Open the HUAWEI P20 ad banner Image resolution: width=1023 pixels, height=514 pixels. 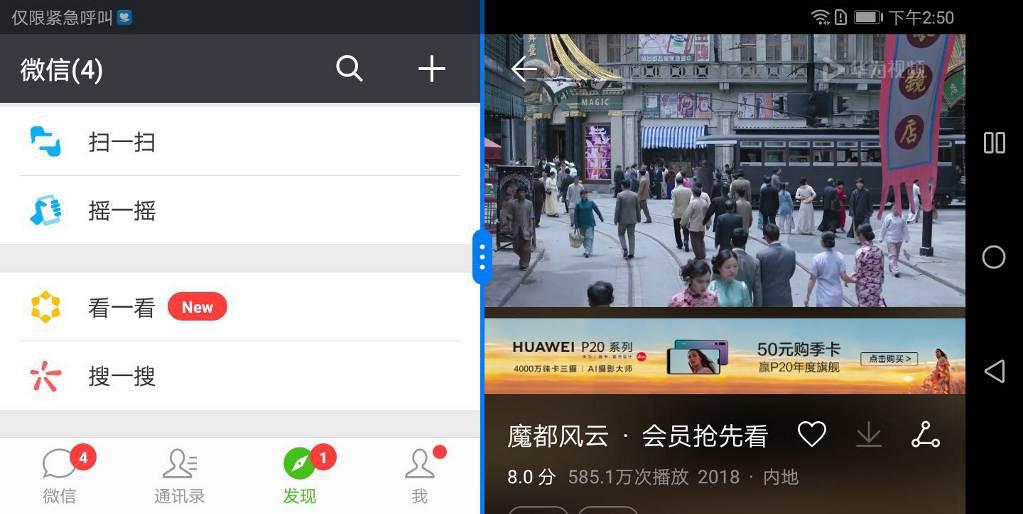click(725, 356)
